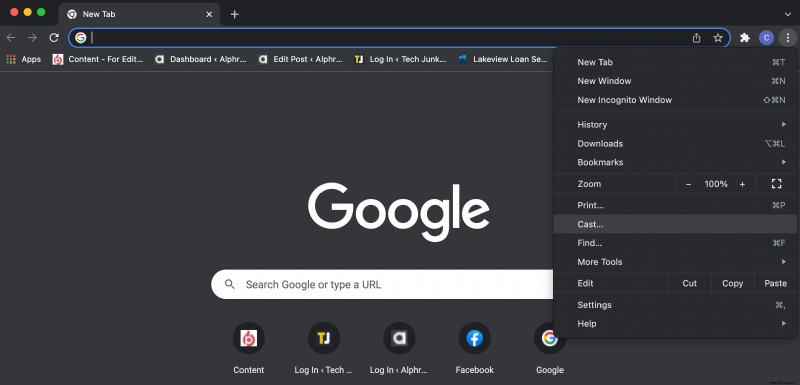Expand the History submenu
The image size is (800, 385).
675,124
